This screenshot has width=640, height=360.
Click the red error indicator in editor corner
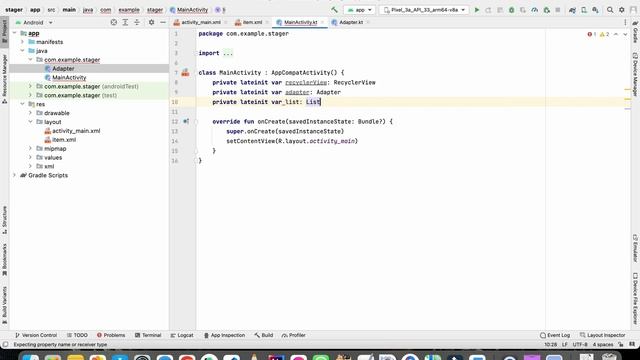[x=591, y=34]
